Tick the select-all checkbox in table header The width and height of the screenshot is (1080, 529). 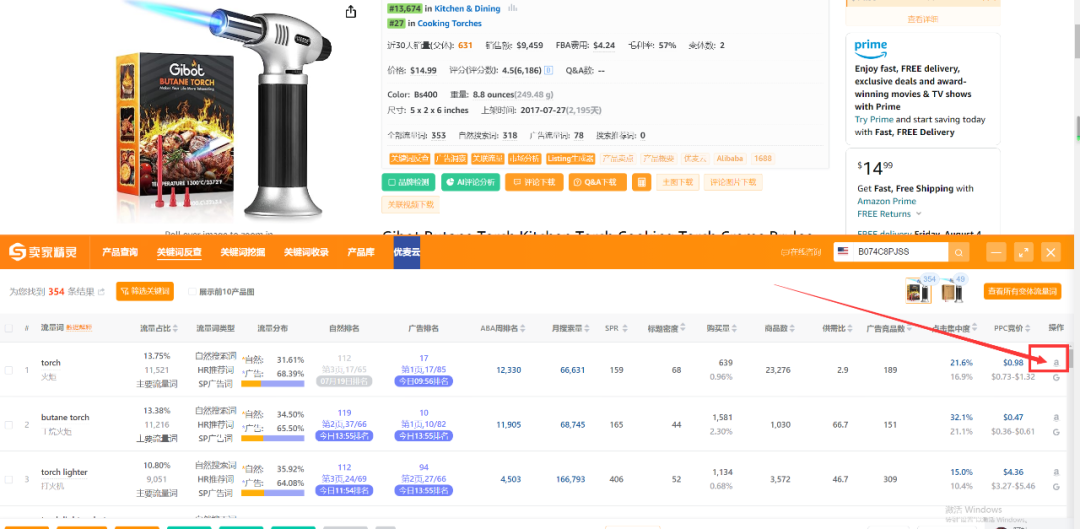pos(9,329)
